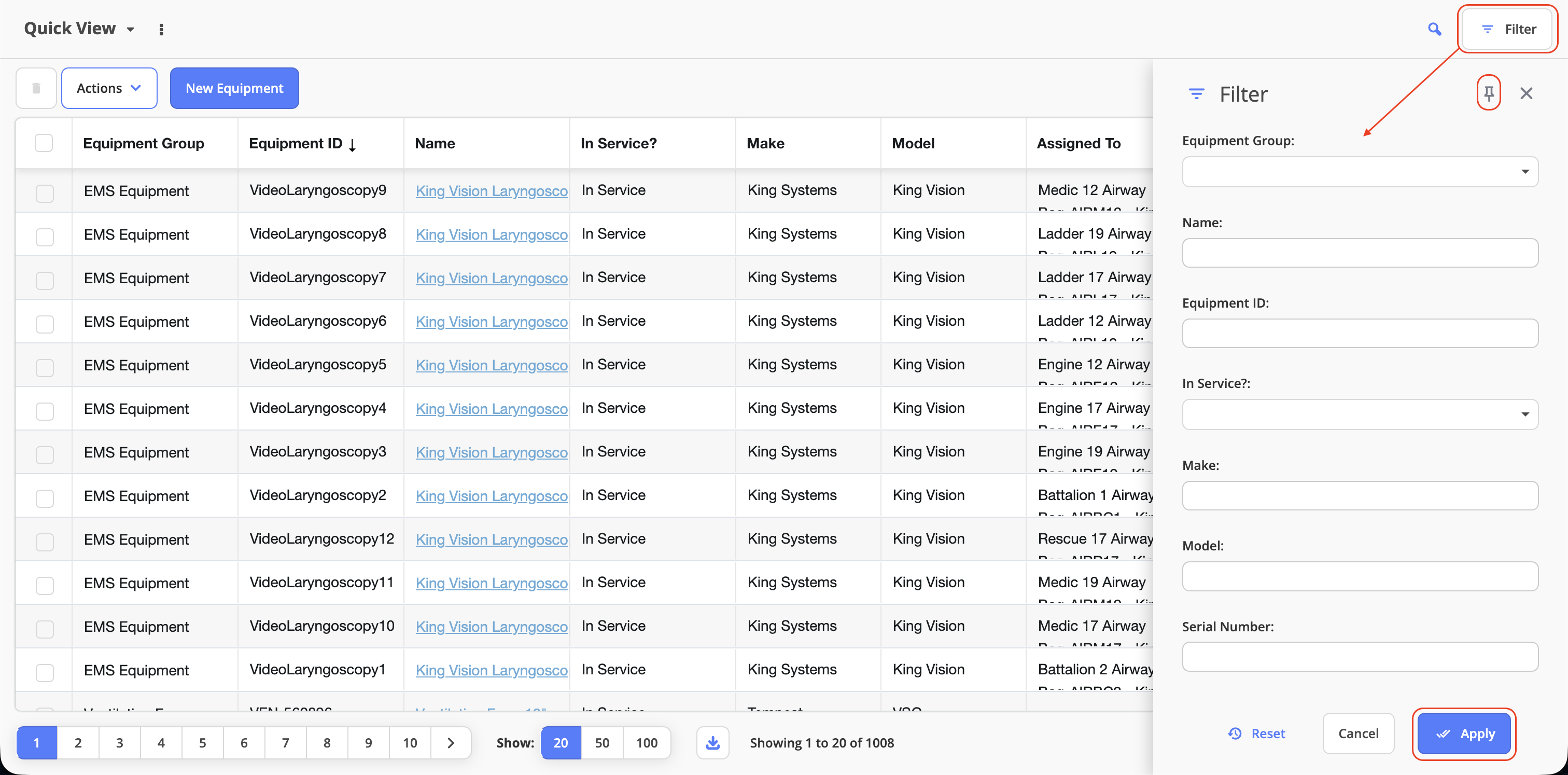Click the trash delete icon button
The image size is (1568, 775).
tap(36, 88)
